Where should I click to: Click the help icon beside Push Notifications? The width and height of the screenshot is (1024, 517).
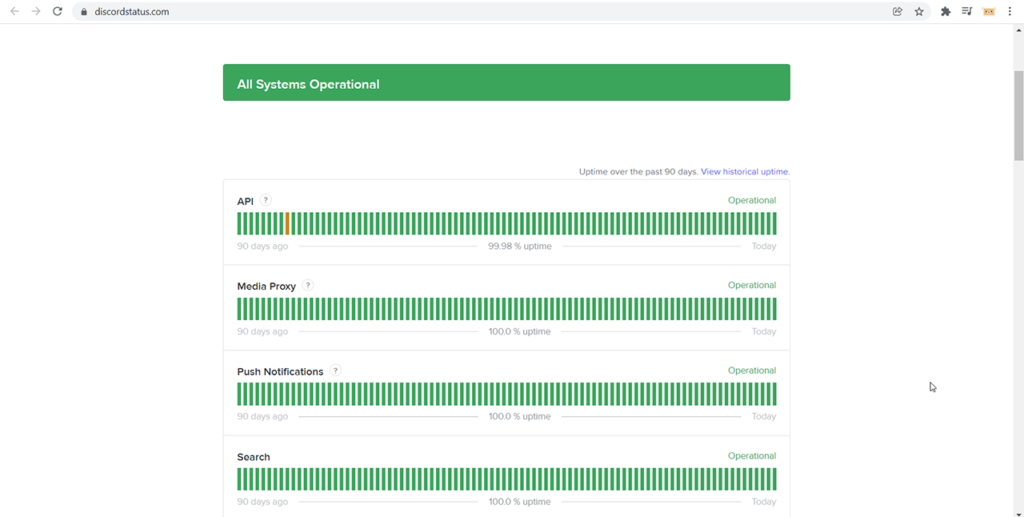tap(335, 371)
